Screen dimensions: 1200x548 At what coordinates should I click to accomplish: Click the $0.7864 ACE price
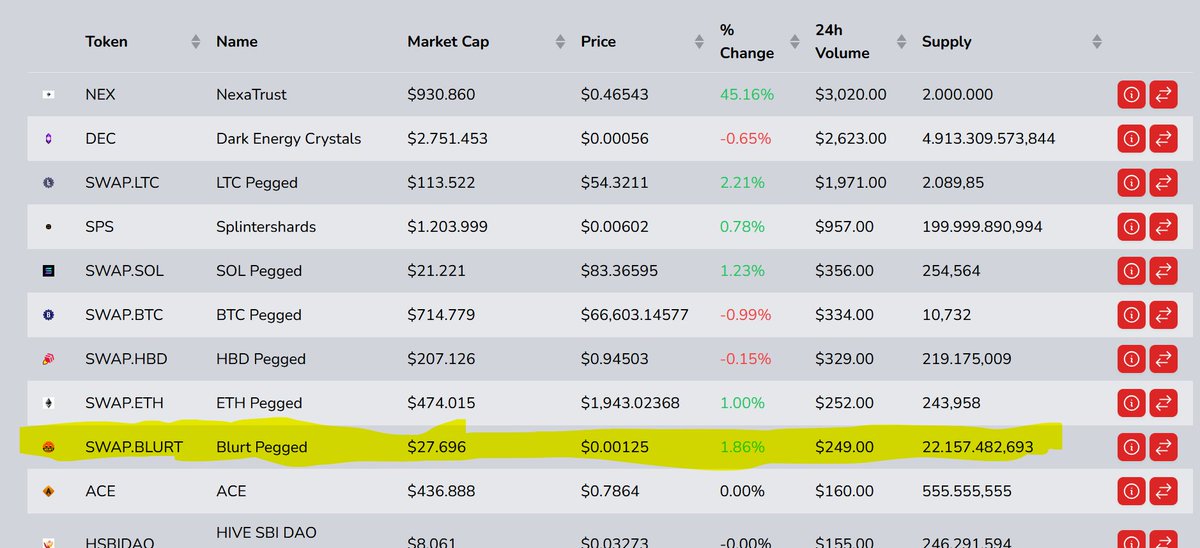click(612, 491)
